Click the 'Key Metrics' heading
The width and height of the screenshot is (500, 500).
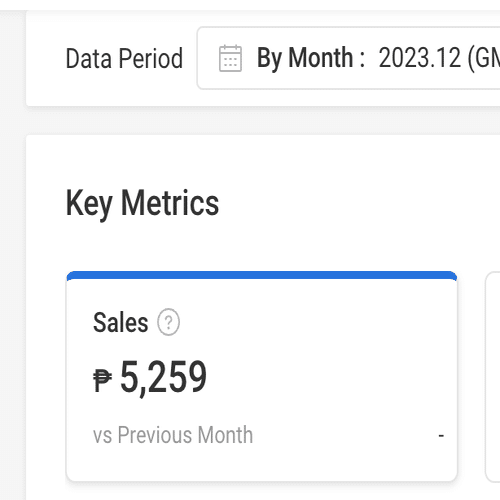[142, 203]
